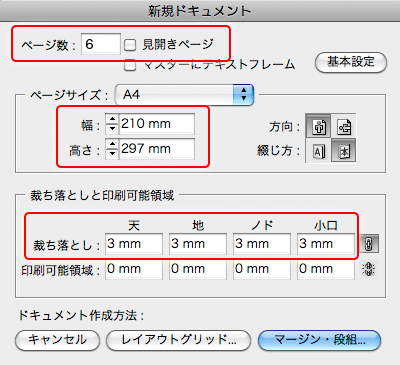400x365 pixels.
Task: Decrease 高さ value with down arrow
Action: (x=112, y=154)
